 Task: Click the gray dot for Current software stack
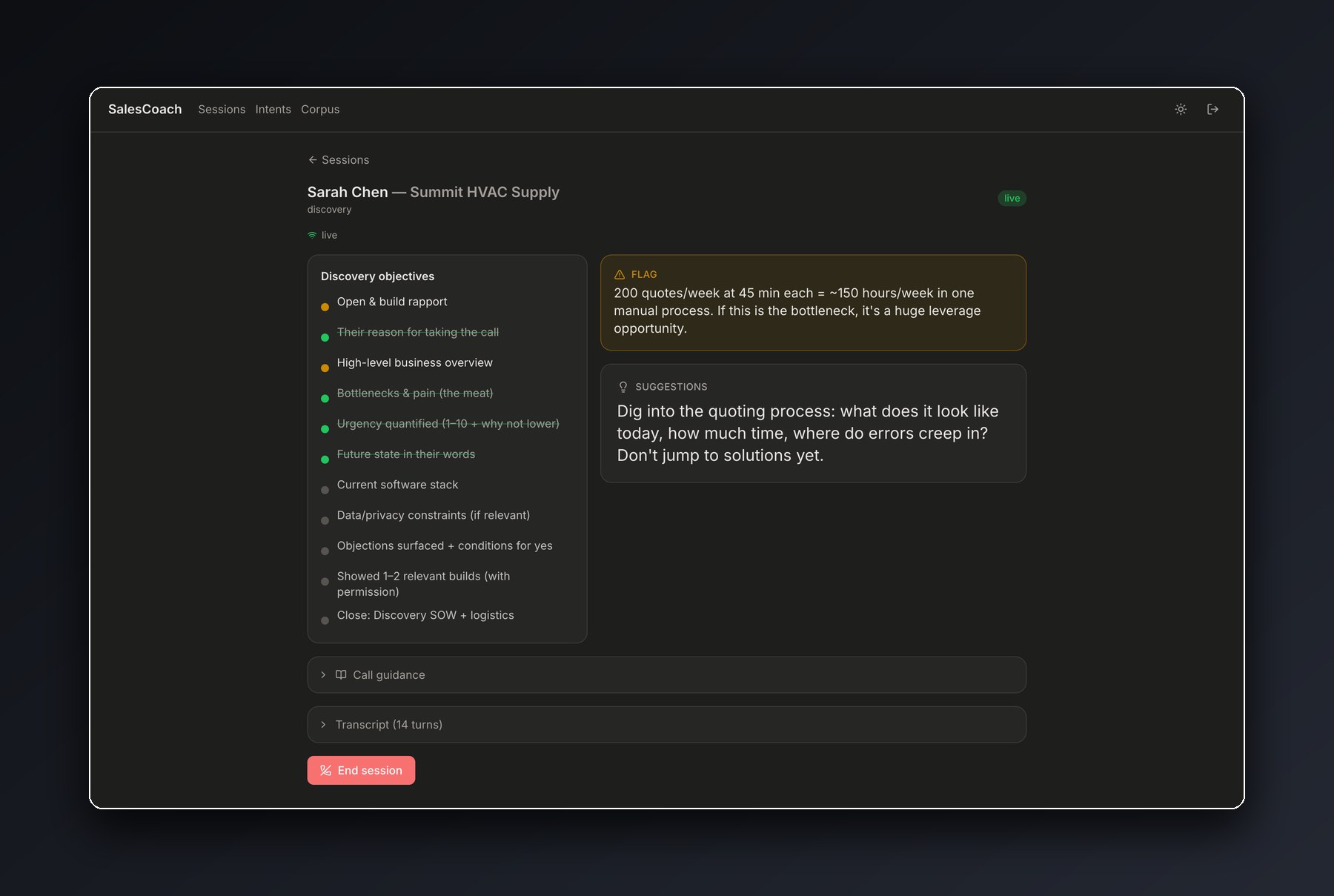point(325,490)
